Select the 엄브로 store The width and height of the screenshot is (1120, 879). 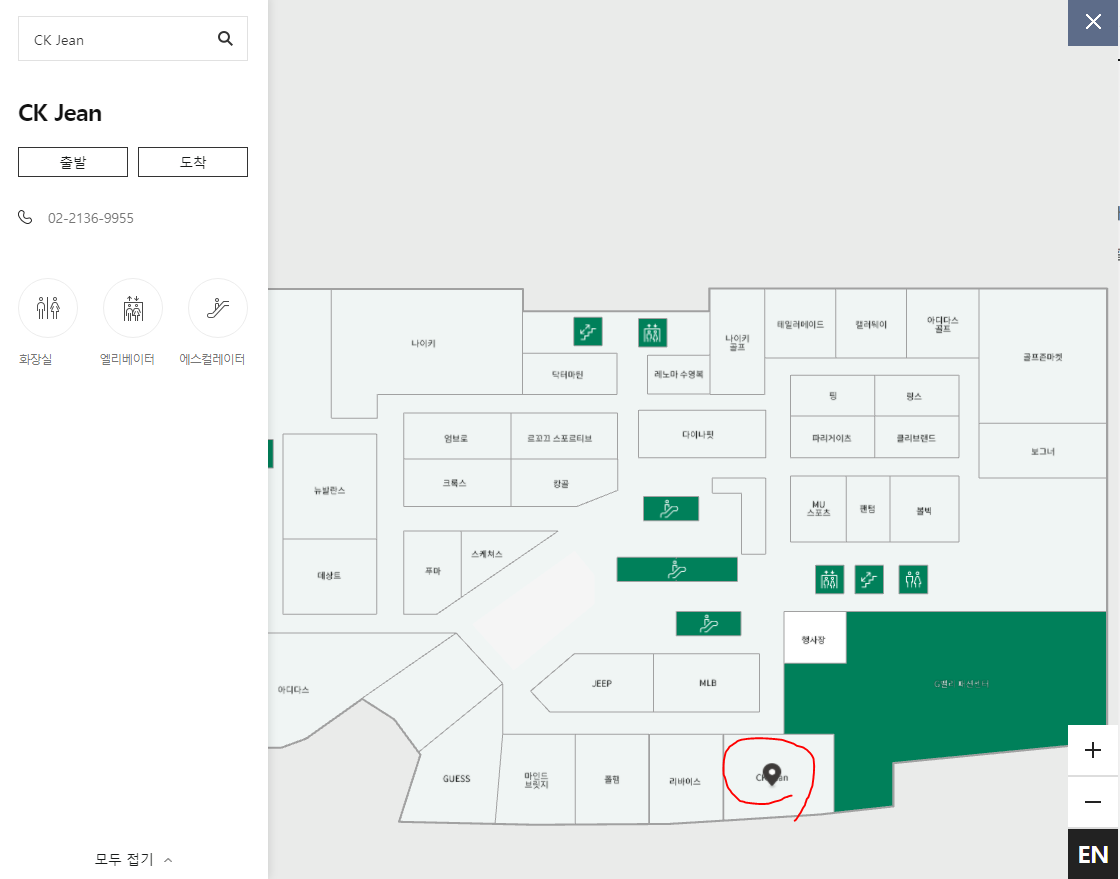coord(456,438)
